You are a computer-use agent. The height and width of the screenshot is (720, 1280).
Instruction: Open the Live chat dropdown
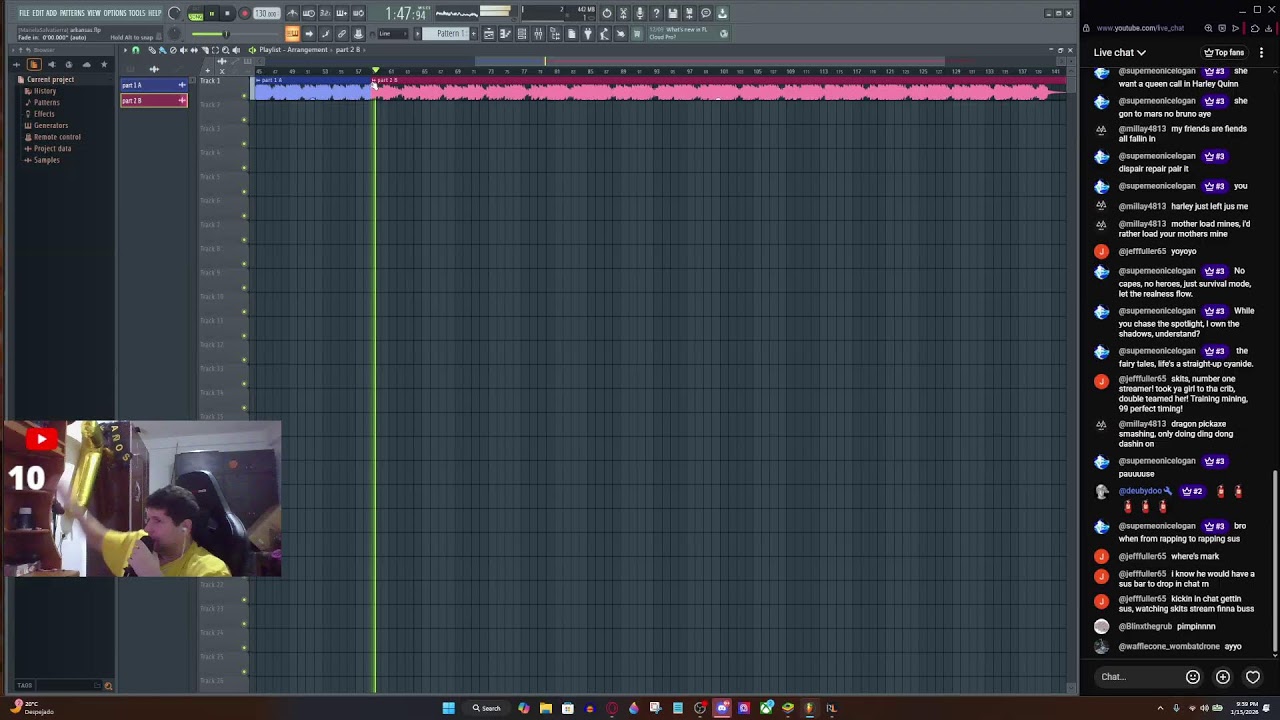pos(1119,52)
